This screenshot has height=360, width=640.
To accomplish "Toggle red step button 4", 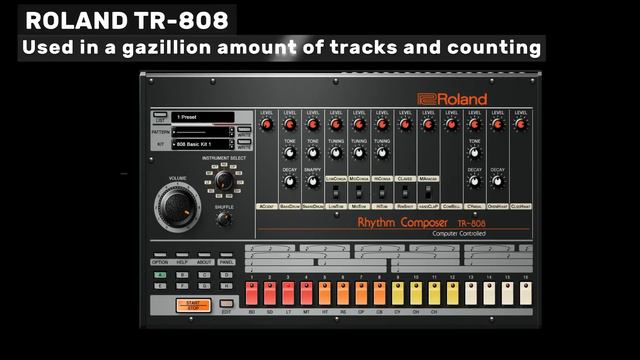I will pyautogui.click(x=307, y=293).
